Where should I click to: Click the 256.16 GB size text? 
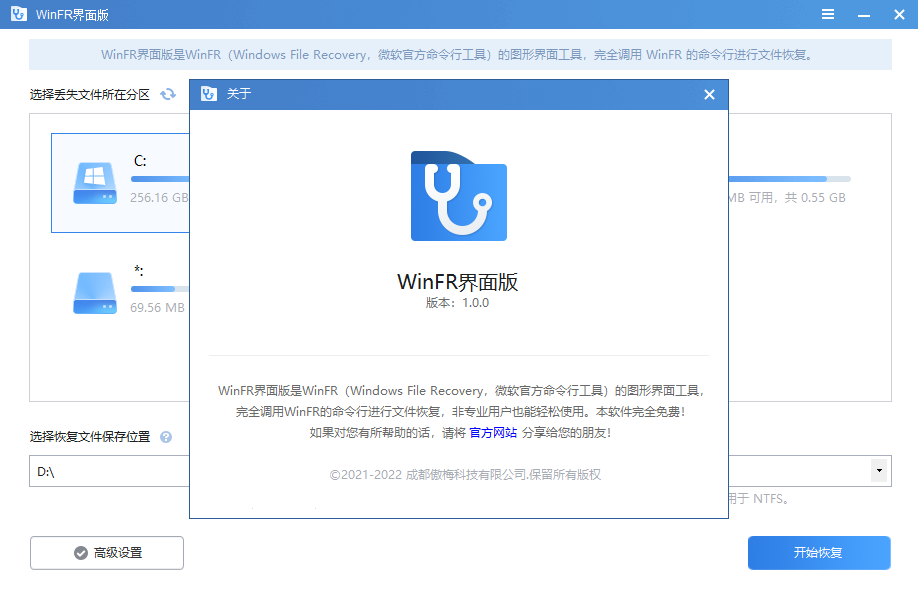159,197
